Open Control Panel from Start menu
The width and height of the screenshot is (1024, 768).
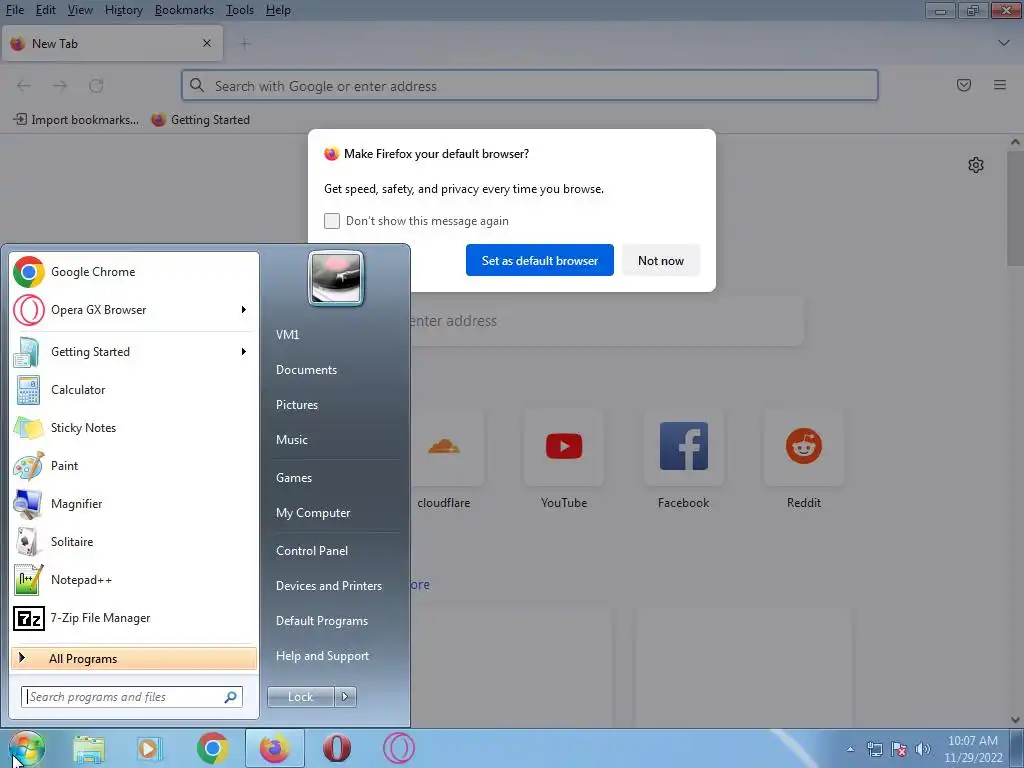click(x=312, y=551)
